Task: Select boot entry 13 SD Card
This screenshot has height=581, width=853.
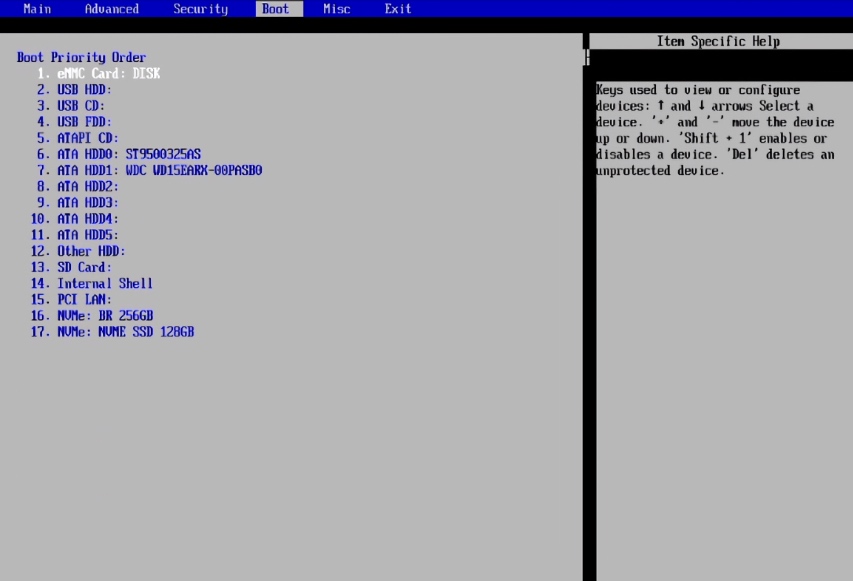Action: tap(71, 268)
